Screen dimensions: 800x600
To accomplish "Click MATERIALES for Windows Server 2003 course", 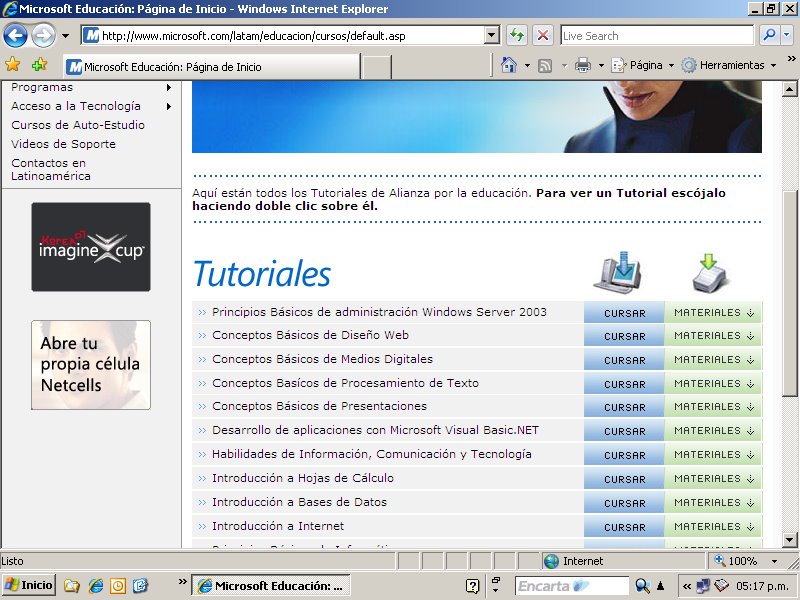I will point(713,313).
